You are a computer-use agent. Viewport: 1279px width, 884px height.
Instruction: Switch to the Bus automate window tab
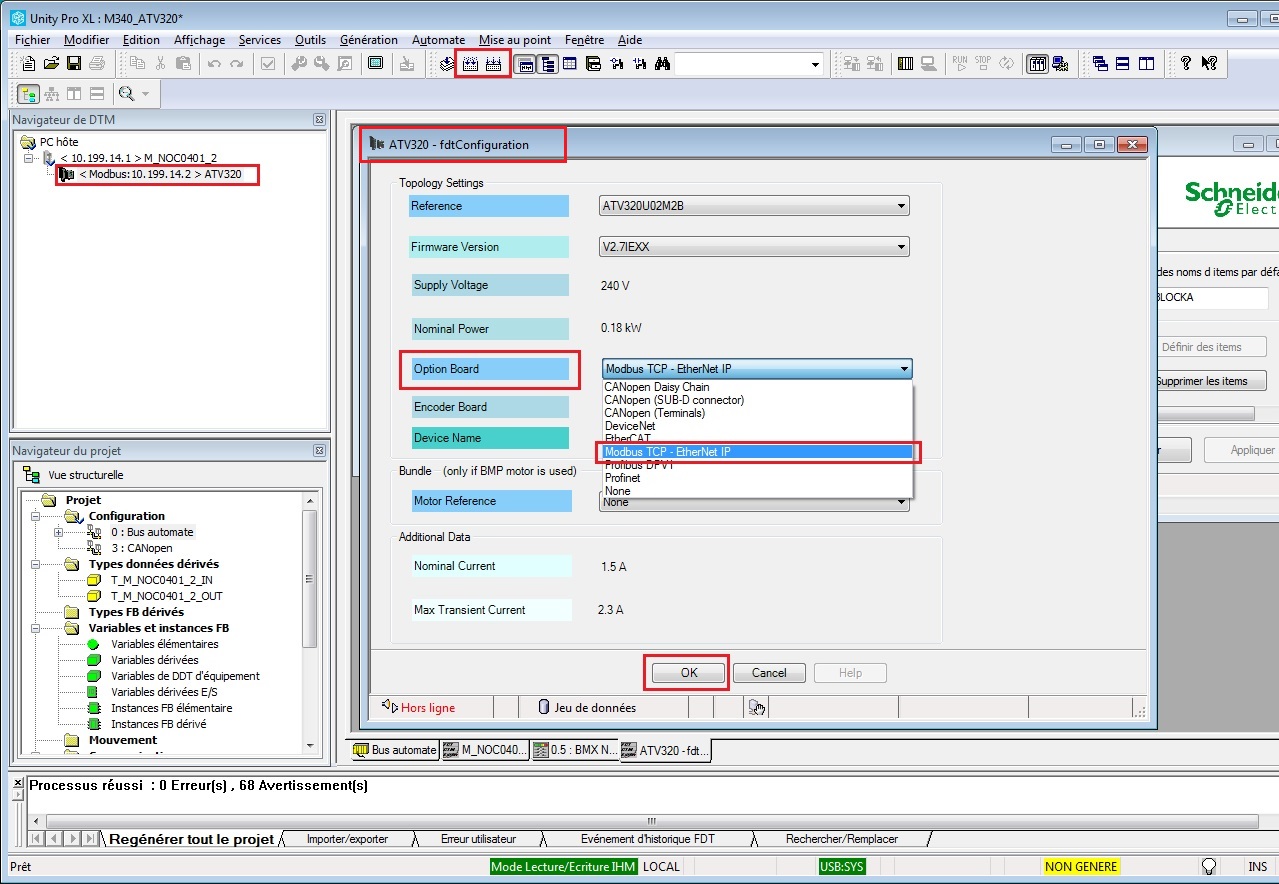(396, 750)
